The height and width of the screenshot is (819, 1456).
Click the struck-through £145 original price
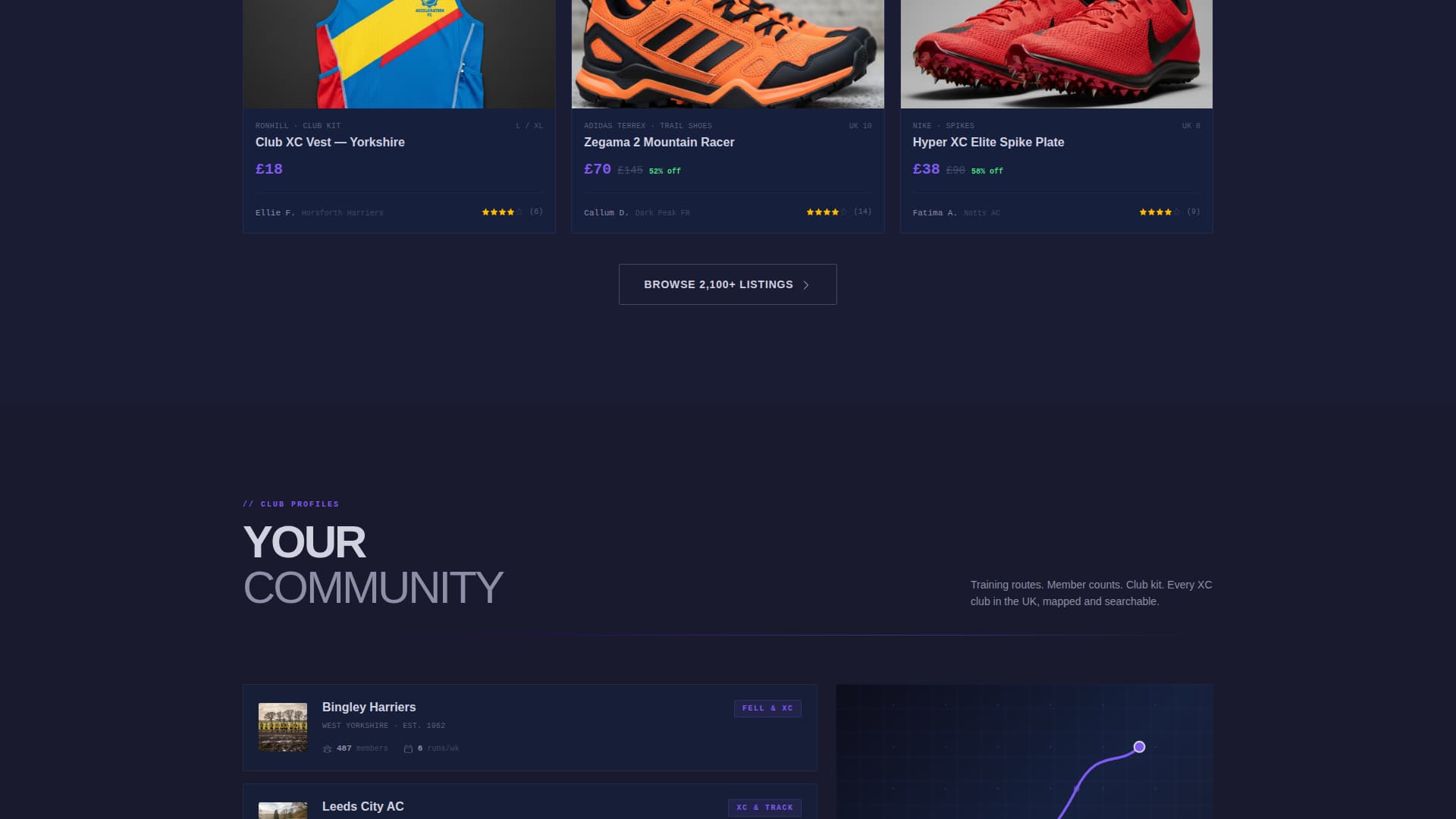(x=630, y=171)
